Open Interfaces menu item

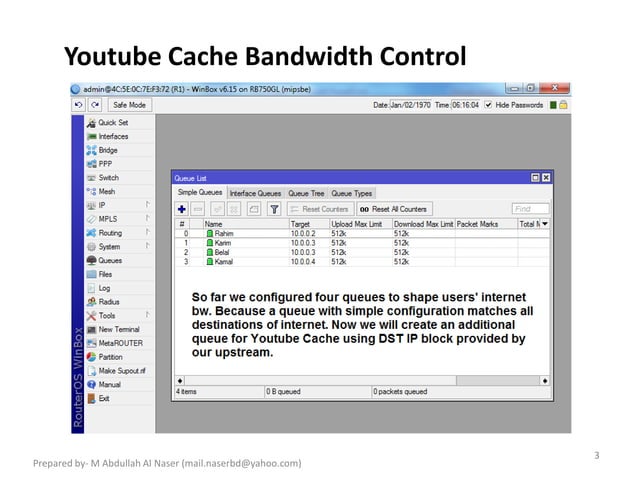click(x=119, y=136)
